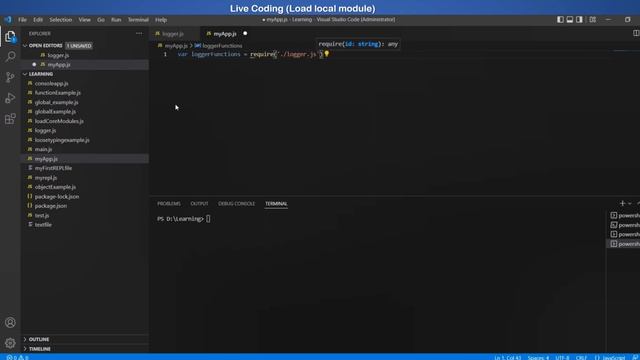Open loadCoreModules.js in the file tree
This screenshot has width=640, height=360.
[x=59, y=121]
